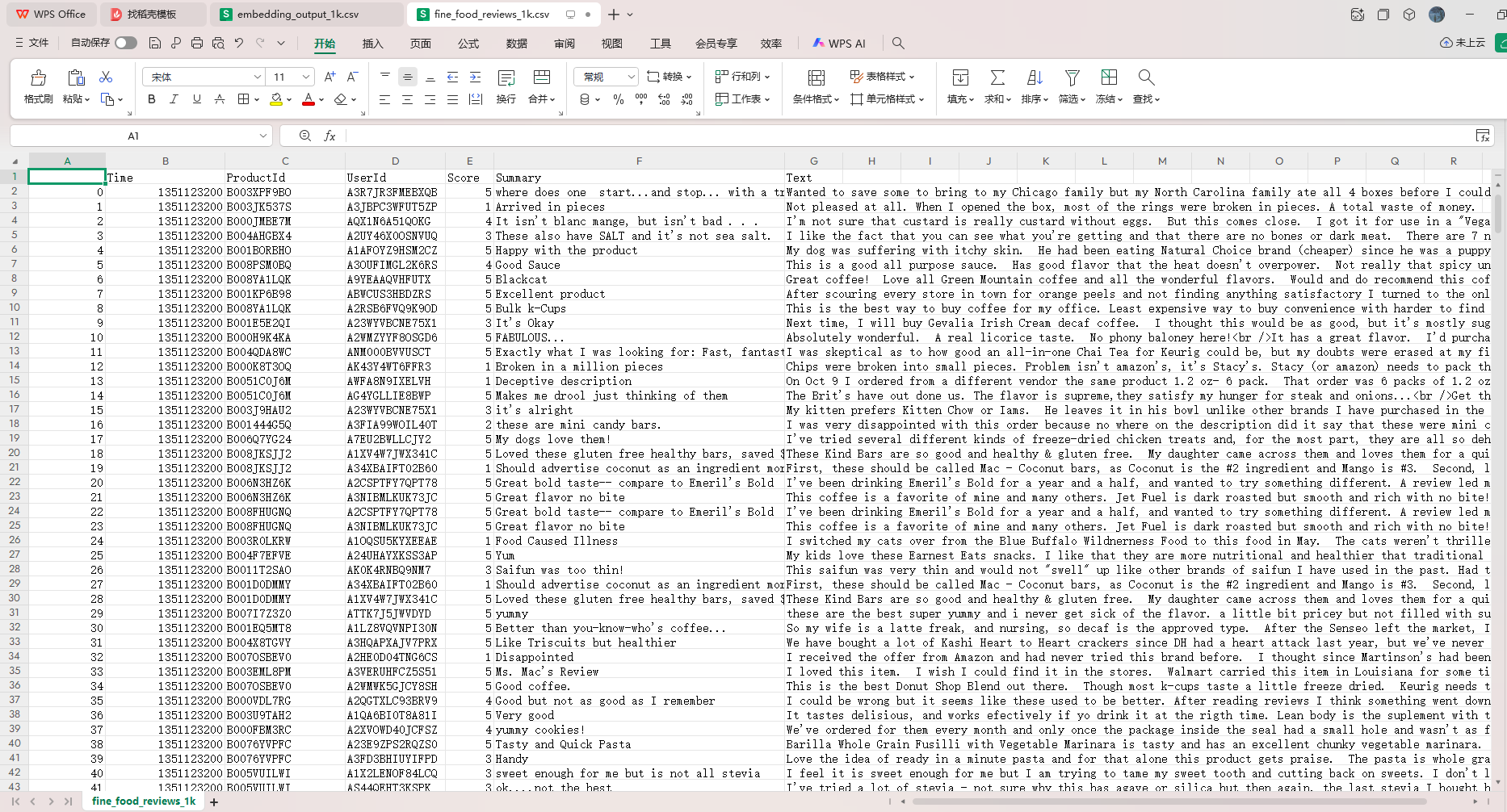Viewport: 1507px width, 812px height.
Task: Toggle Italic formatting
Action: (x=174, y=99)
